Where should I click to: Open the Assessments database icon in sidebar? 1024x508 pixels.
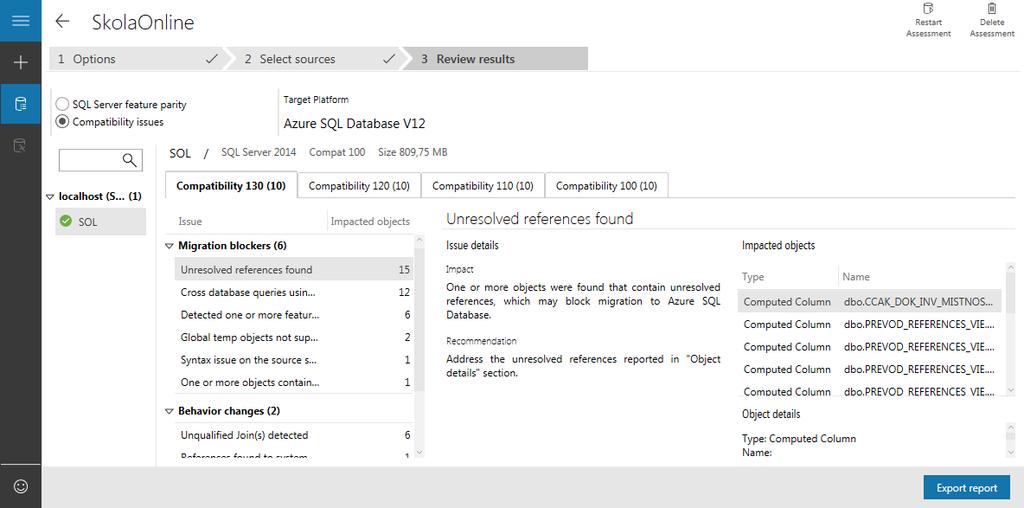point(20,104)
